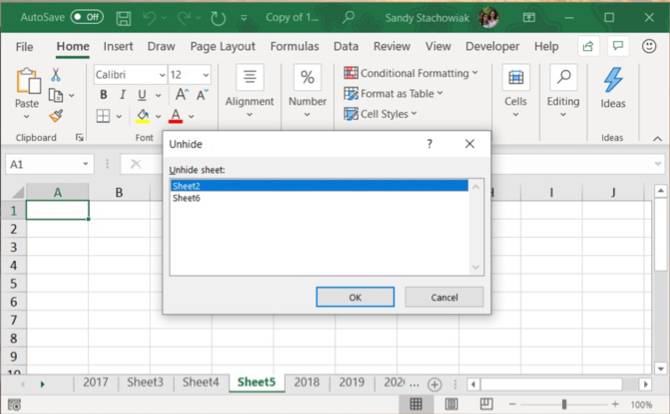Open Clipboard dialog launcher
670x414 pixels.
pos(79,137)
